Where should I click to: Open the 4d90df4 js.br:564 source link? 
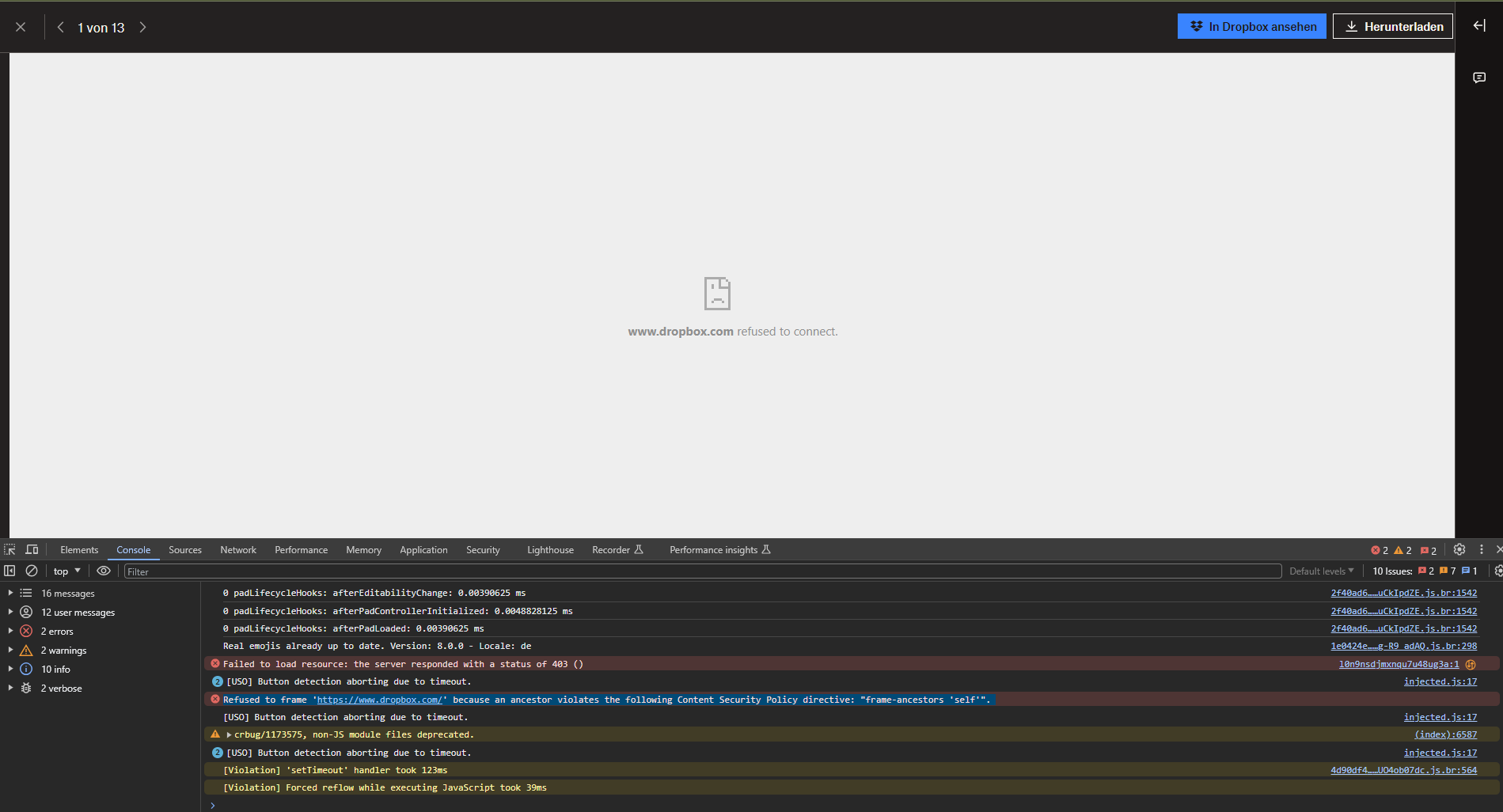pyautogui.click(x=1403, y=770)
